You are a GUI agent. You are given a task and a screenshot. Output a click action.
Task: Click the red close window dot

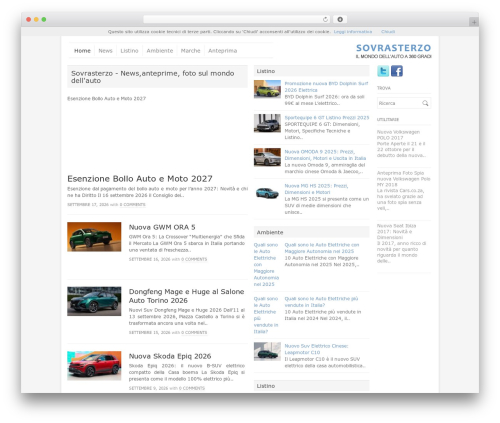[29, 19]
